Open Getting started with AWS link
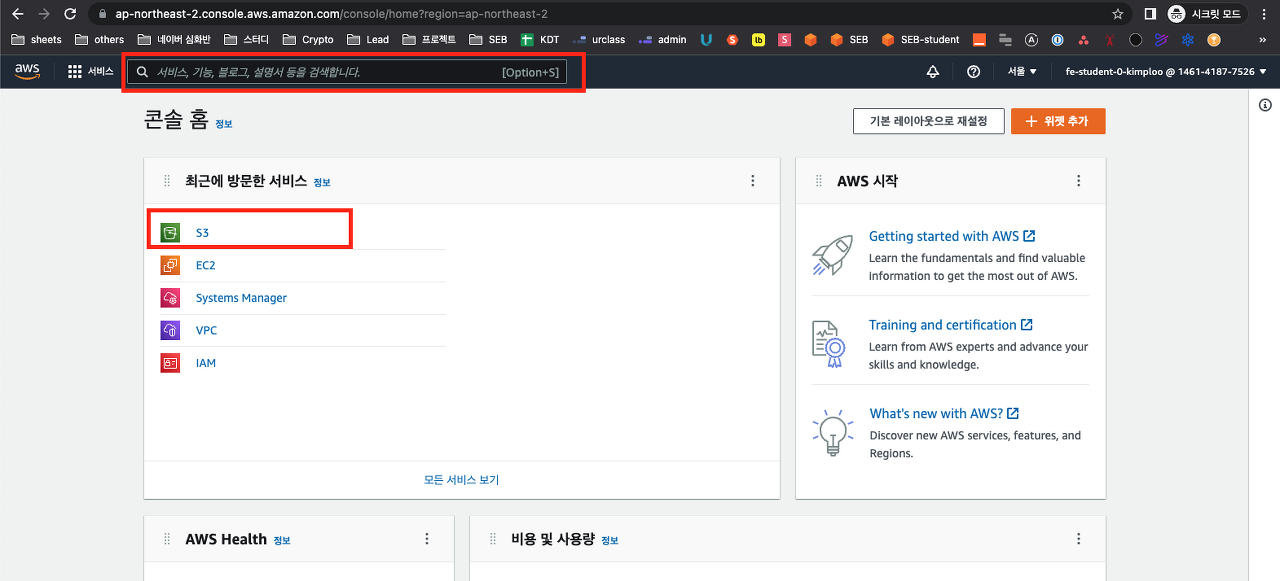The height and width of the screenshot is (581, 1280). [x=952, y=236]
